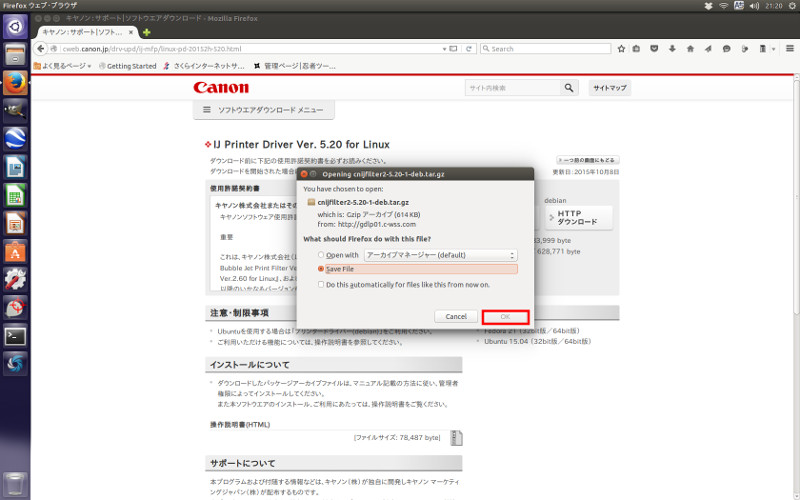
Task: Click the Canon logo
Action: pos(221,88)
